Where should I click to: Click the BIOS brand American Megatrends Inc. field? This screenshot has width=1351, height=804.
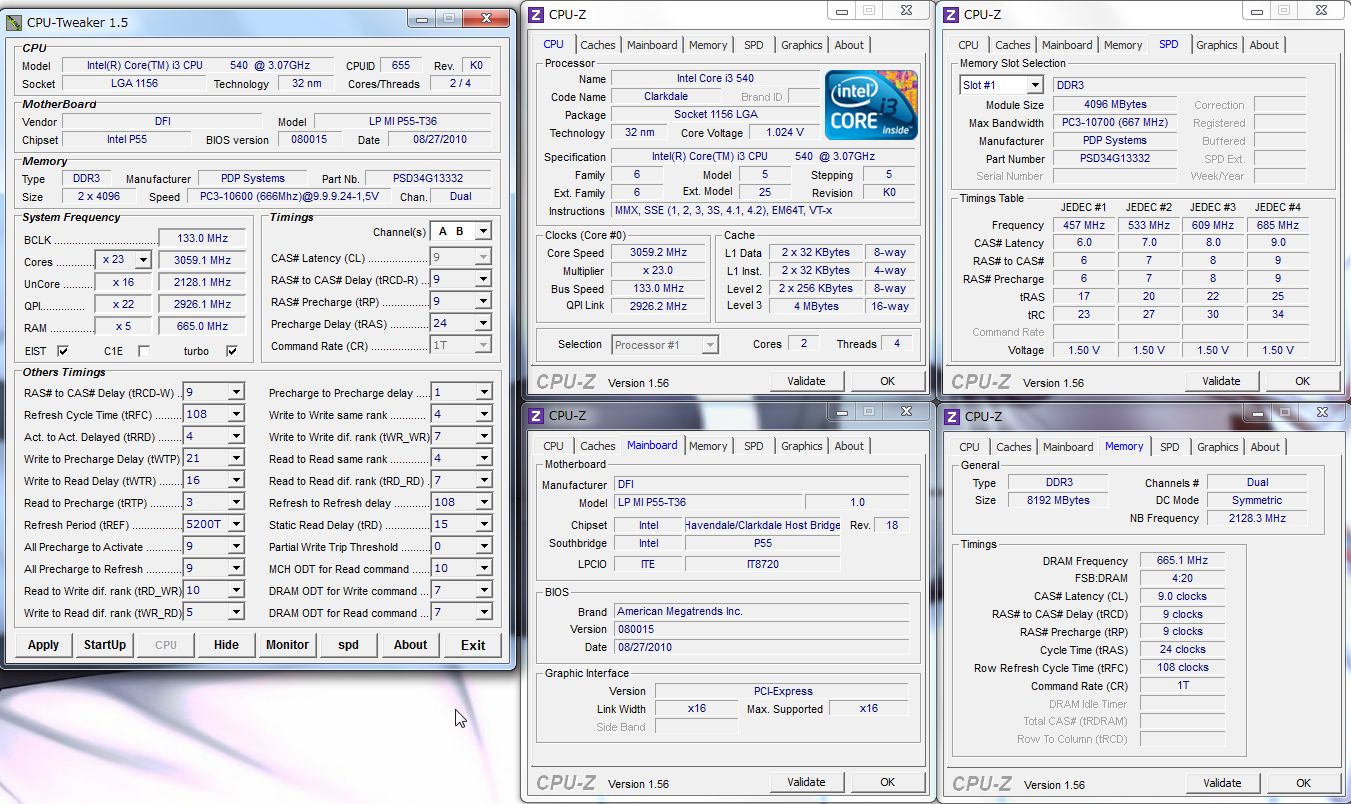[761, 611]
